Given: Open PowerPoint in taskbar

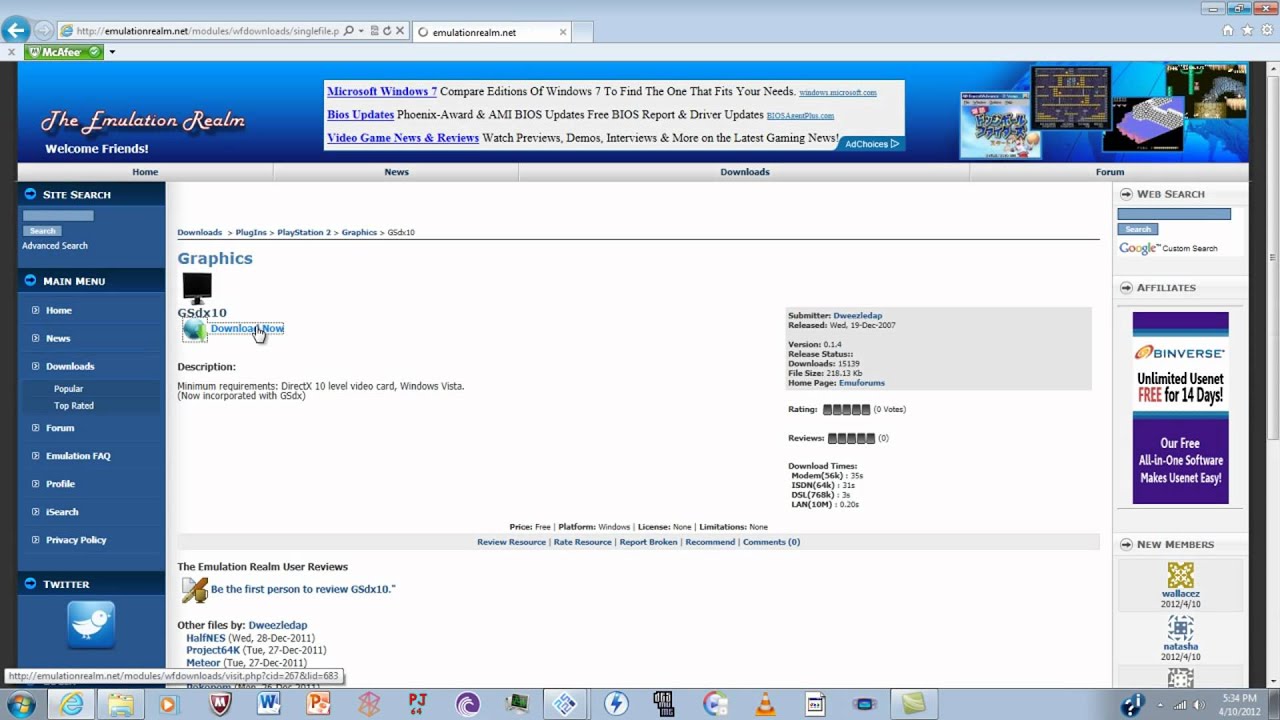Looking at the screenshot, I should pyautogui.click(x=318, y=704).
